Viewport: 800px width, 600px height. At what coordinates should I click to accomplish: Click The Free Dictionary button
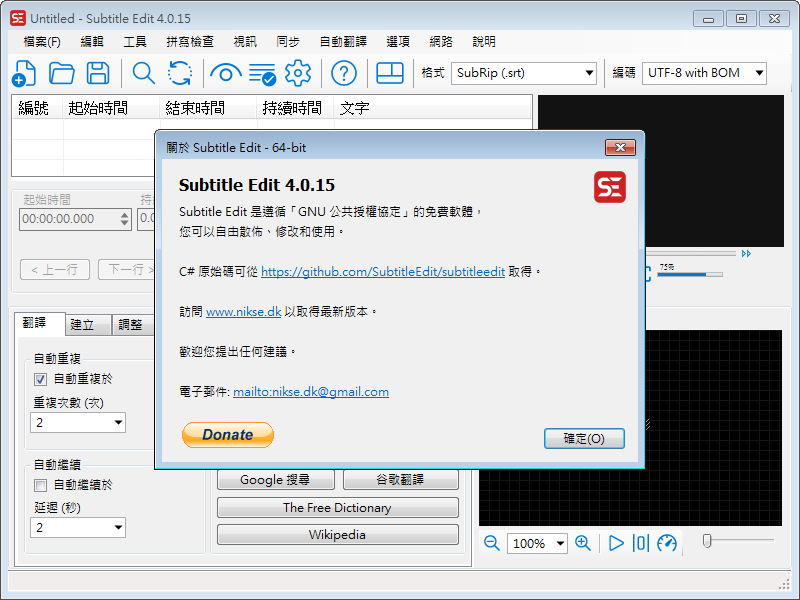coord(337,508)
